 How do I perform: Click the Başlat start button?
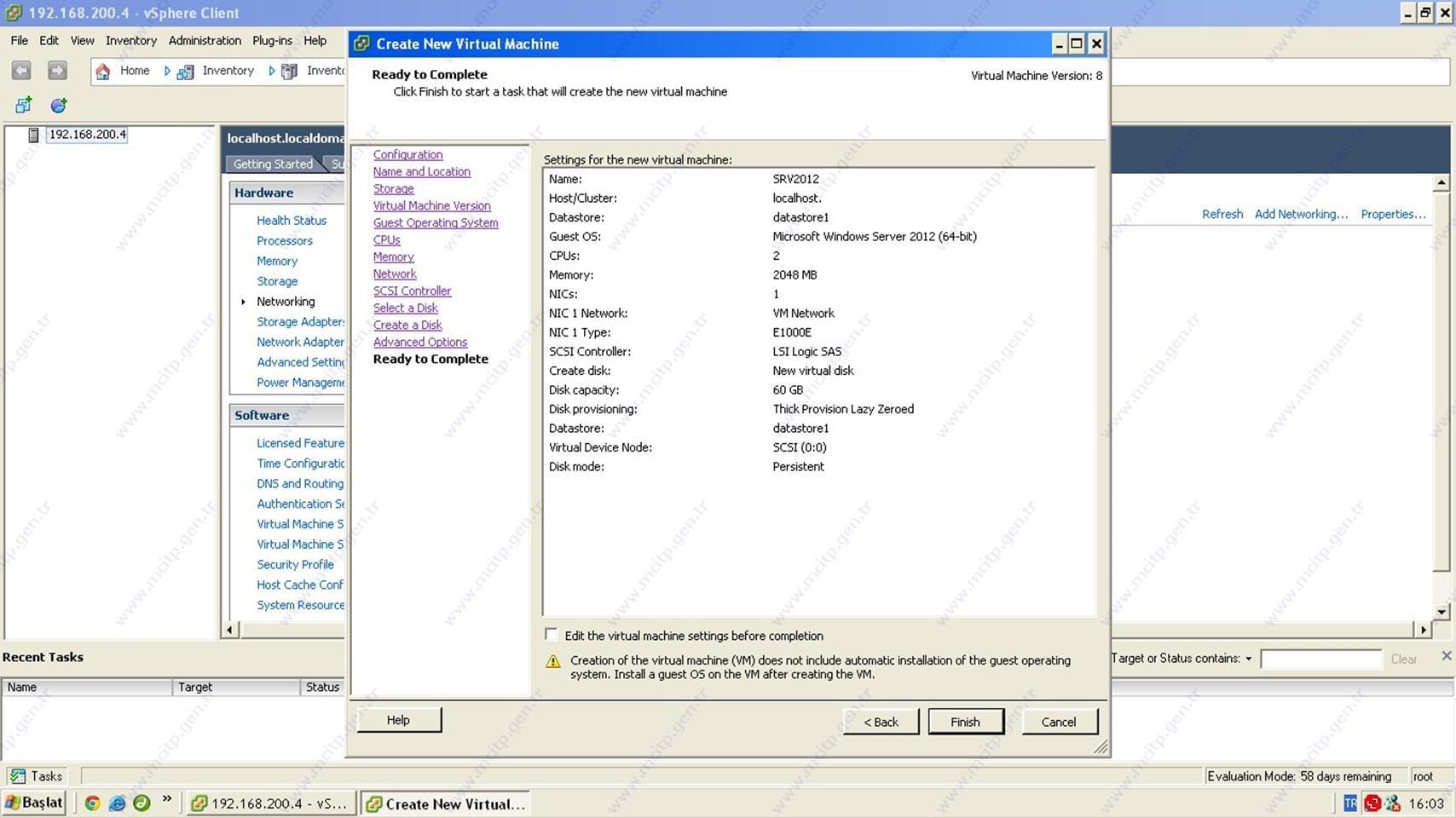pos(34,803)
